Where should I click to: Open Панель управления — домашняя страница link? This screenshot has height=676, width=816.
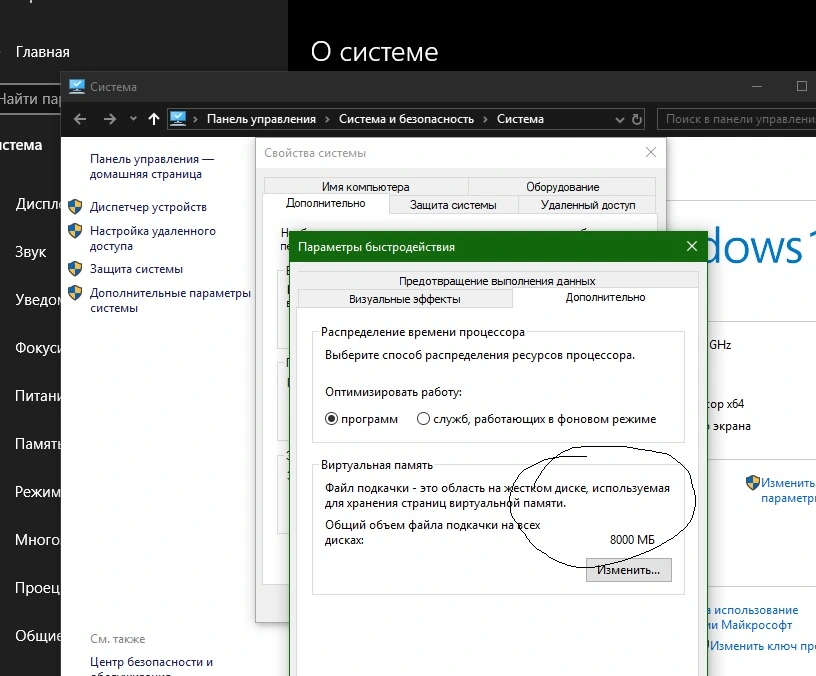click(x=151, y=167)
